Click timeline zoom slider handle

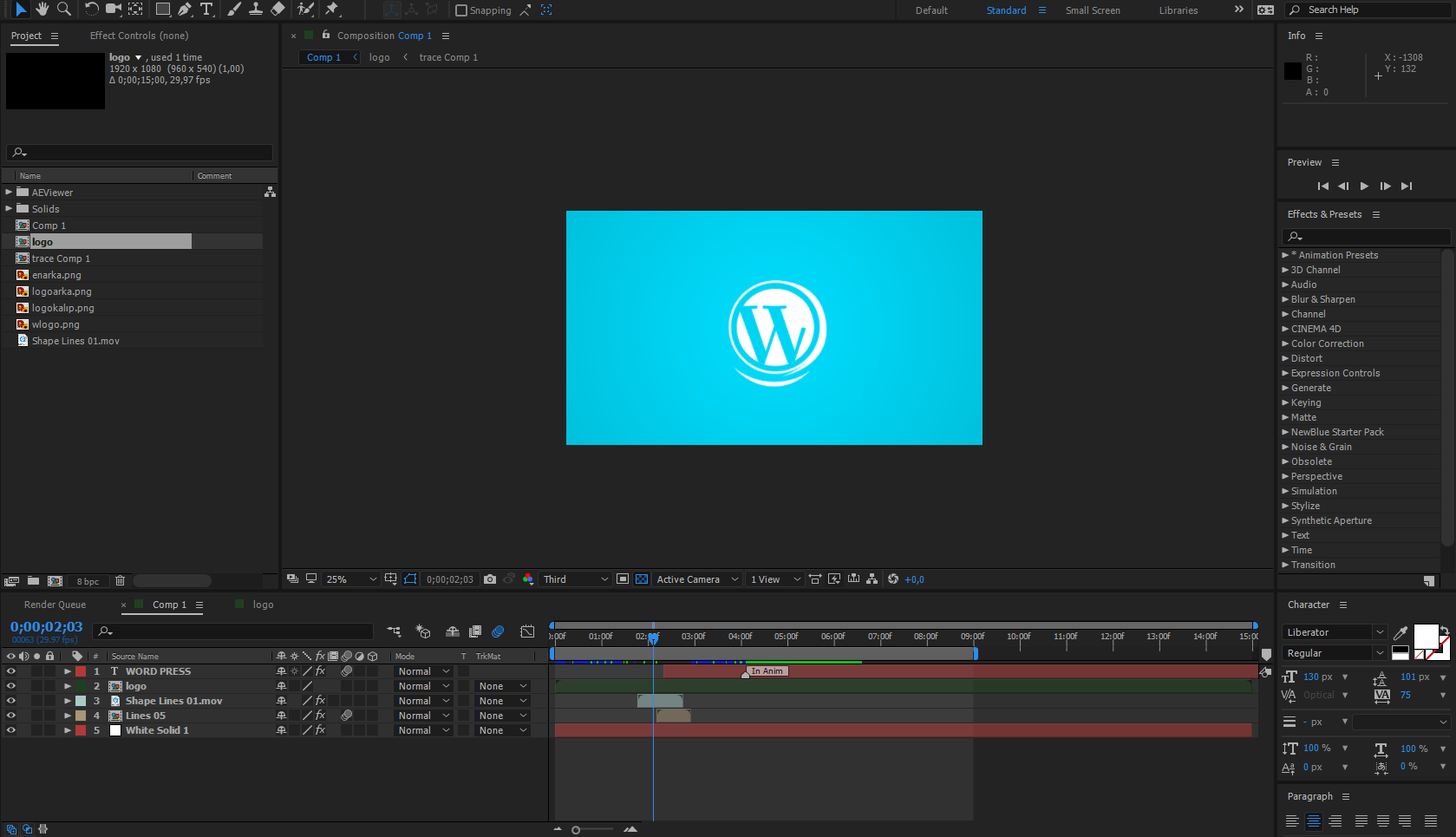click(576, 830)
